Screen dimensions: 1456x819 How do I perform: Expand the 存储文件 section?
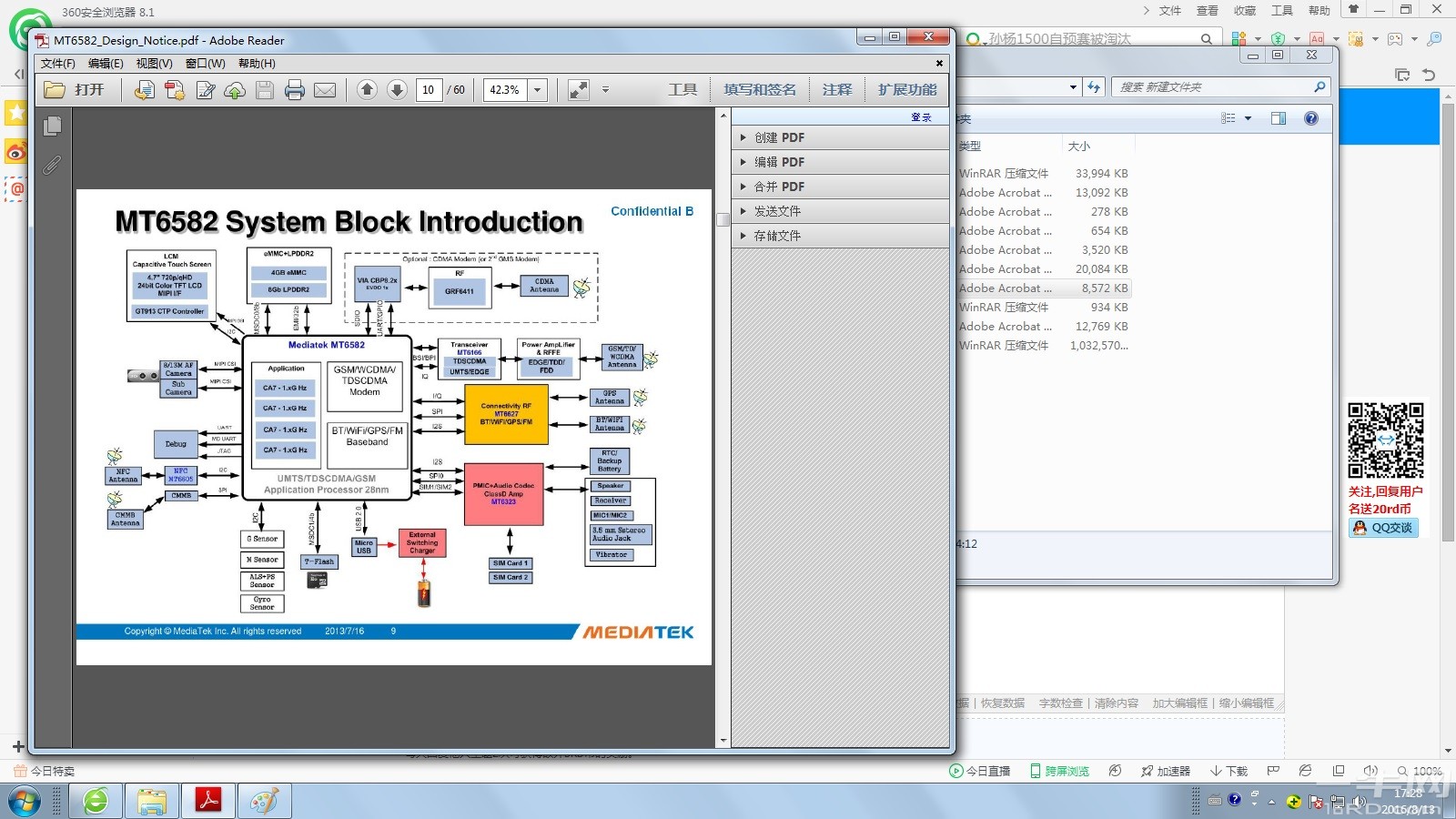click(776, 236)
